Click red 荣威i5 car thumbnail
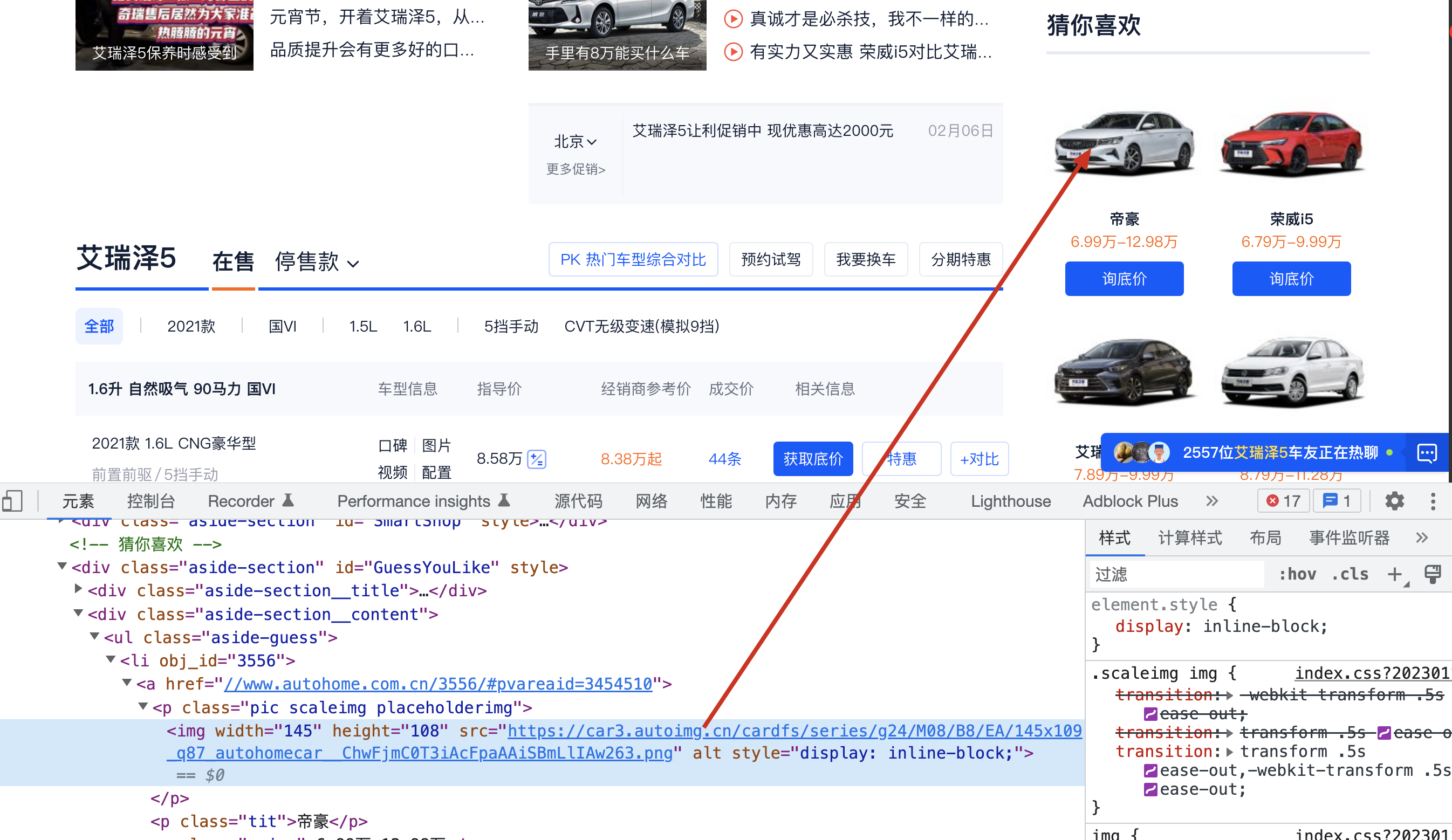 click(1291, 144)
